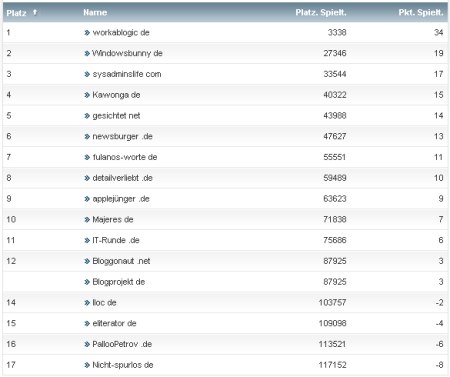Select placement value 55551
Screen dimensions: 450x377
(x=335, y=157)
